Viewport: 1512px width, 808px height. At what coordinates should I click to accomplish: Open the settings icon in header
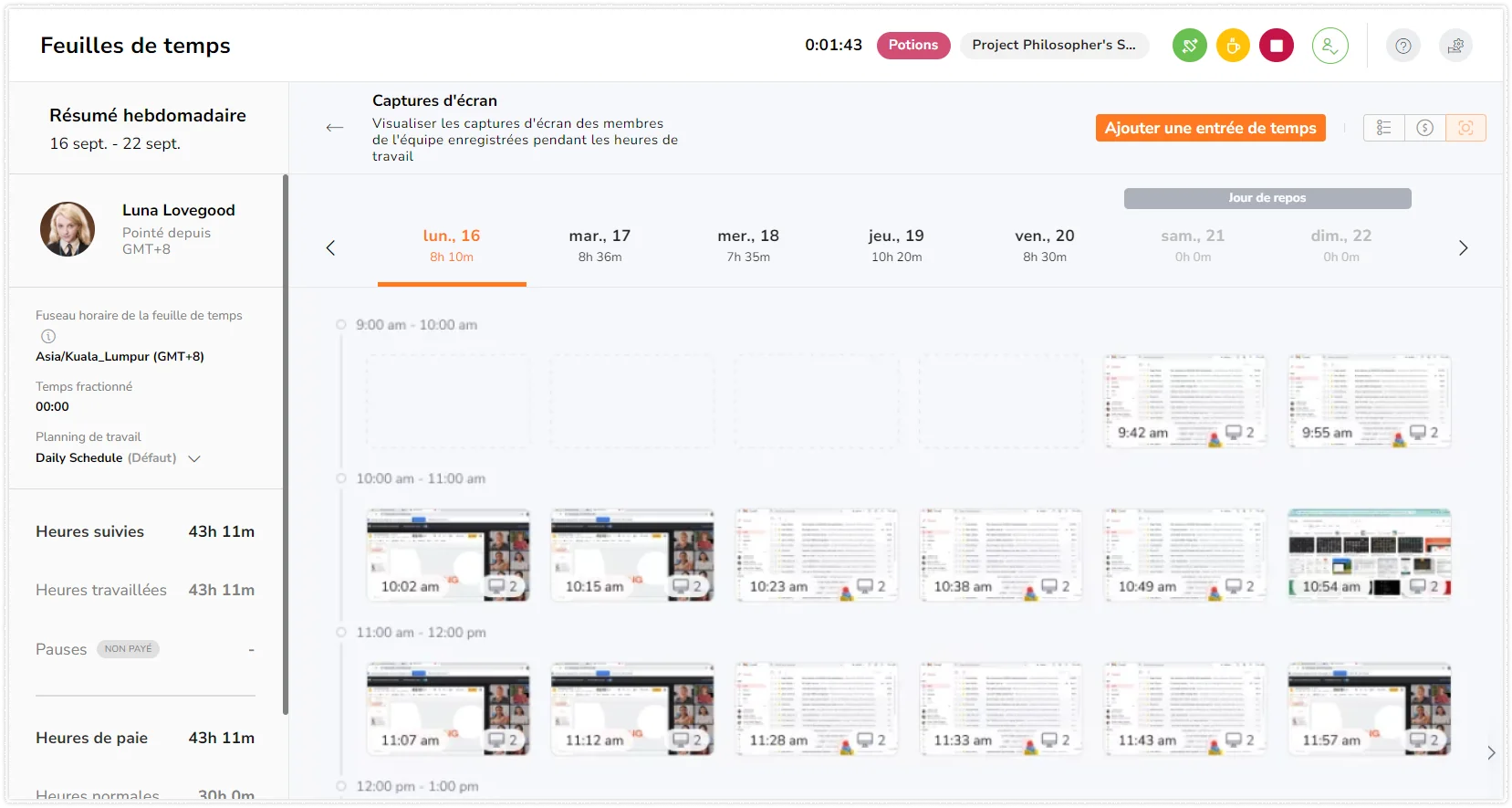(x=1455, y=46)
